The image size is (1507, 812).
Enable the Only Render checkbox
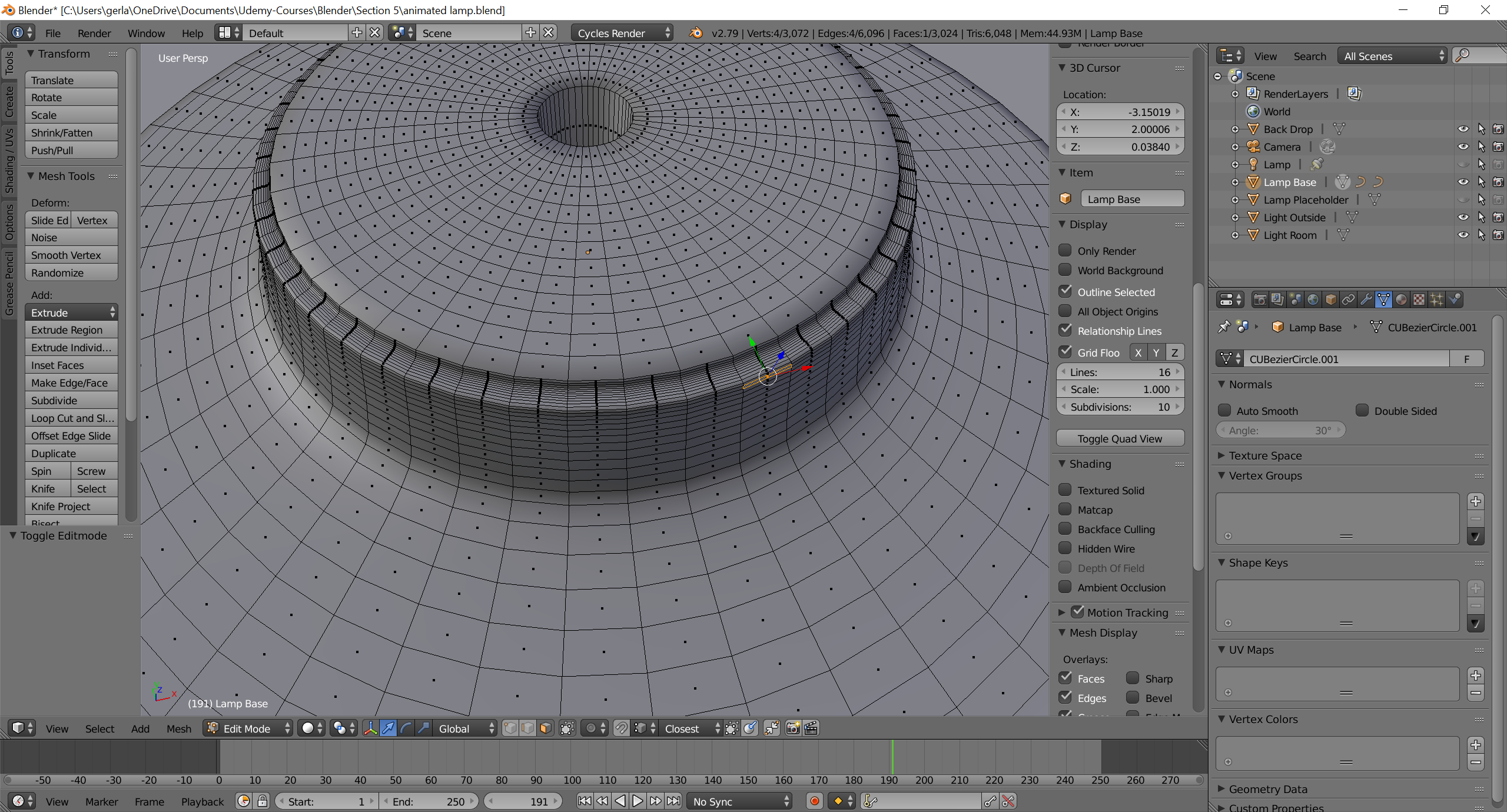pos(1065,250)
